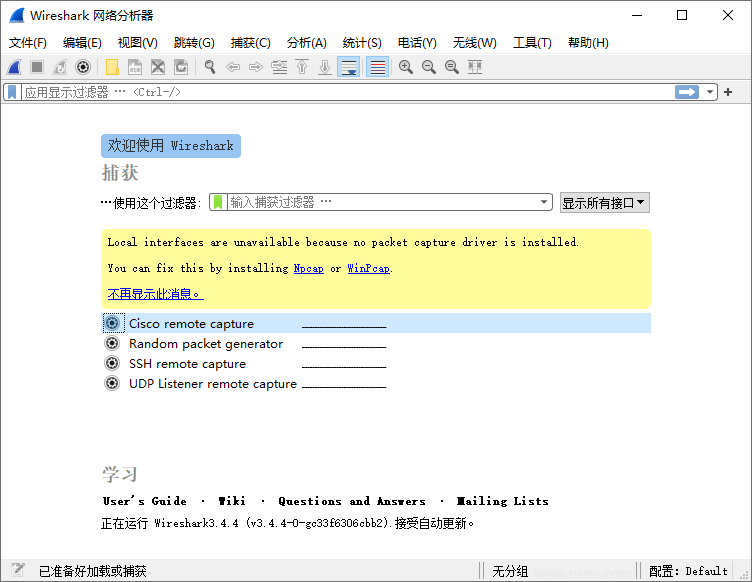Open 捕获(C) menu
The width and height of the screenshot is (752, 582).
250,43
